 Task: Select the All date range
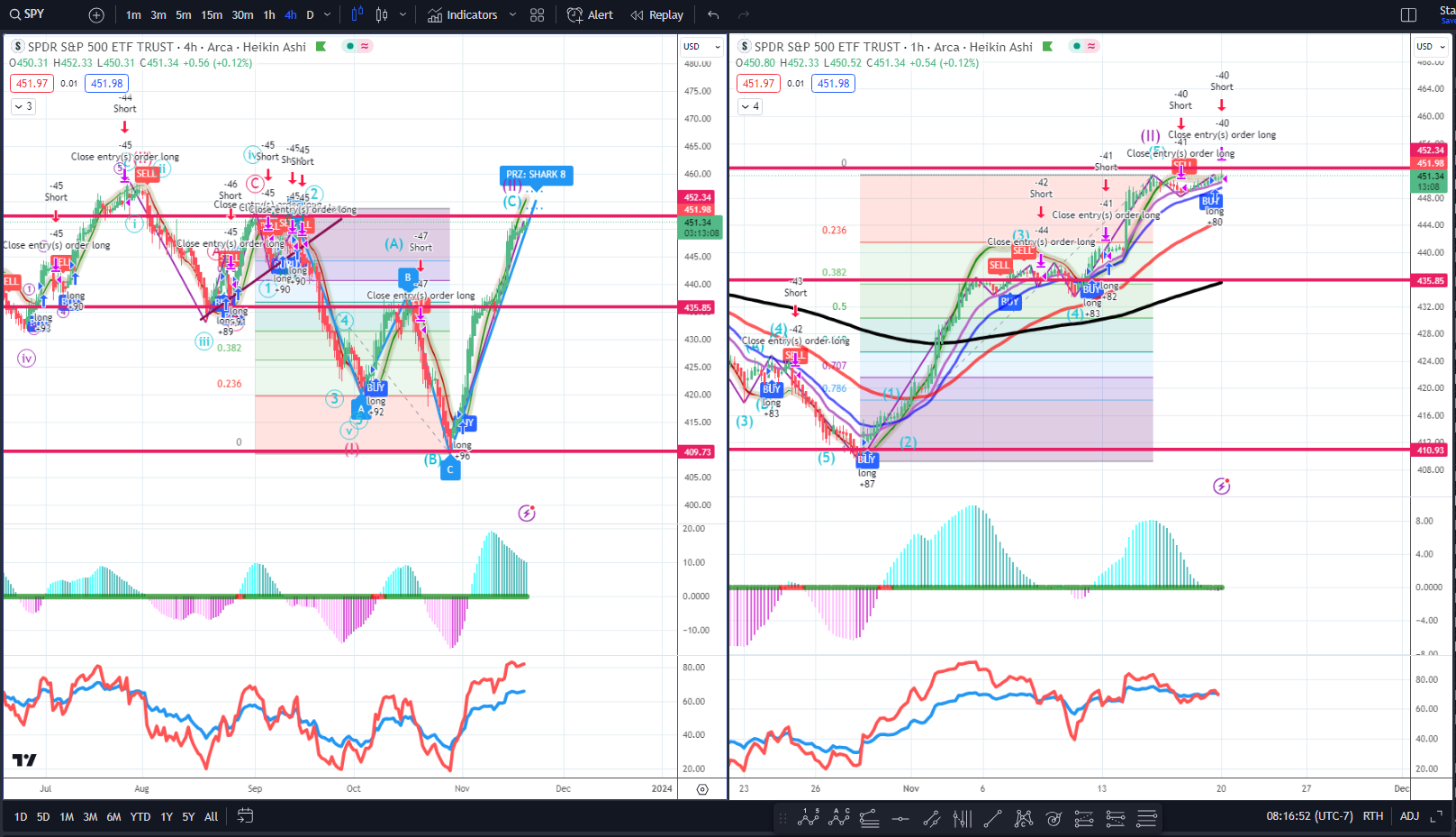click(211, 817)
